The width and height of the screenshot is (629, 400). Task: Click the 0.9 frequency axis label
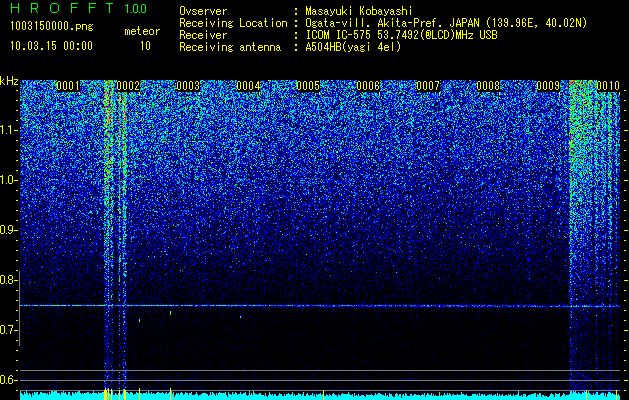(7, 230)
